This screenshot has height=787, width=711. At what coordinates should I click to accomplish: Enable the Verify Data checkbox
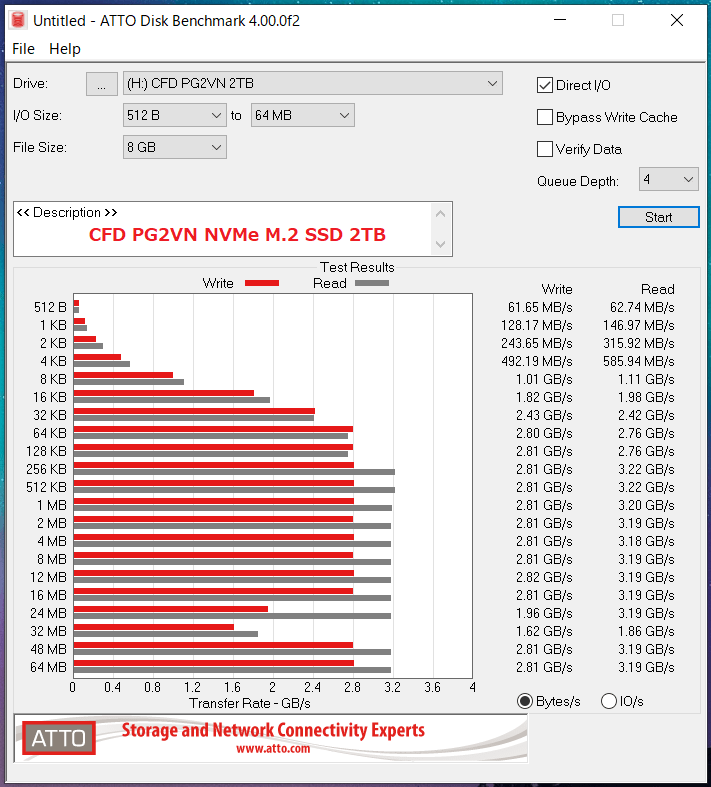point(545,149)
